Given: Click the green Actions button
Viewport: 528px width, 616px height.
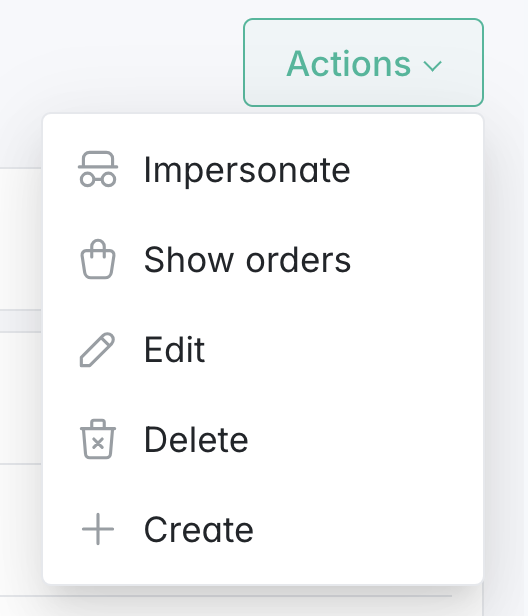Looking at the screenshot, I should [x=363, y=62].
